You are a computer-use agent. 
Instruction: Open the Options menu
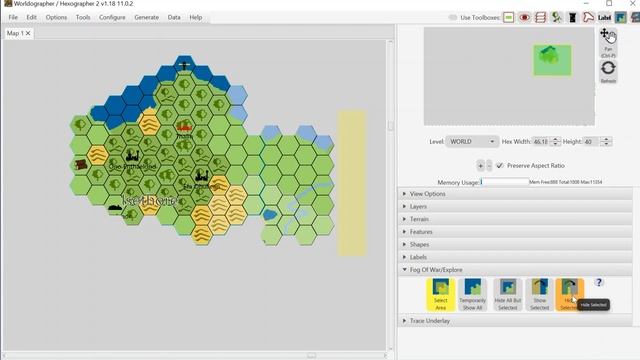(56, 18)
